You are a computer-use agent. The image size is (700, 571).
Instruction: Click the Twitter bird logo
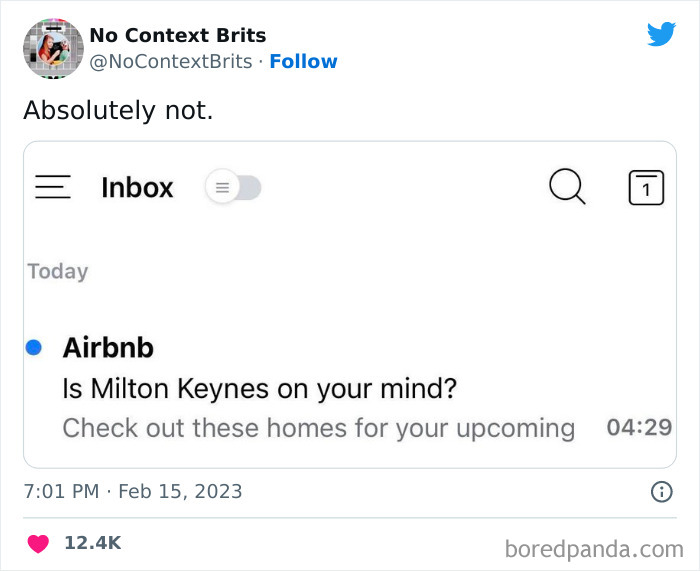661,34
